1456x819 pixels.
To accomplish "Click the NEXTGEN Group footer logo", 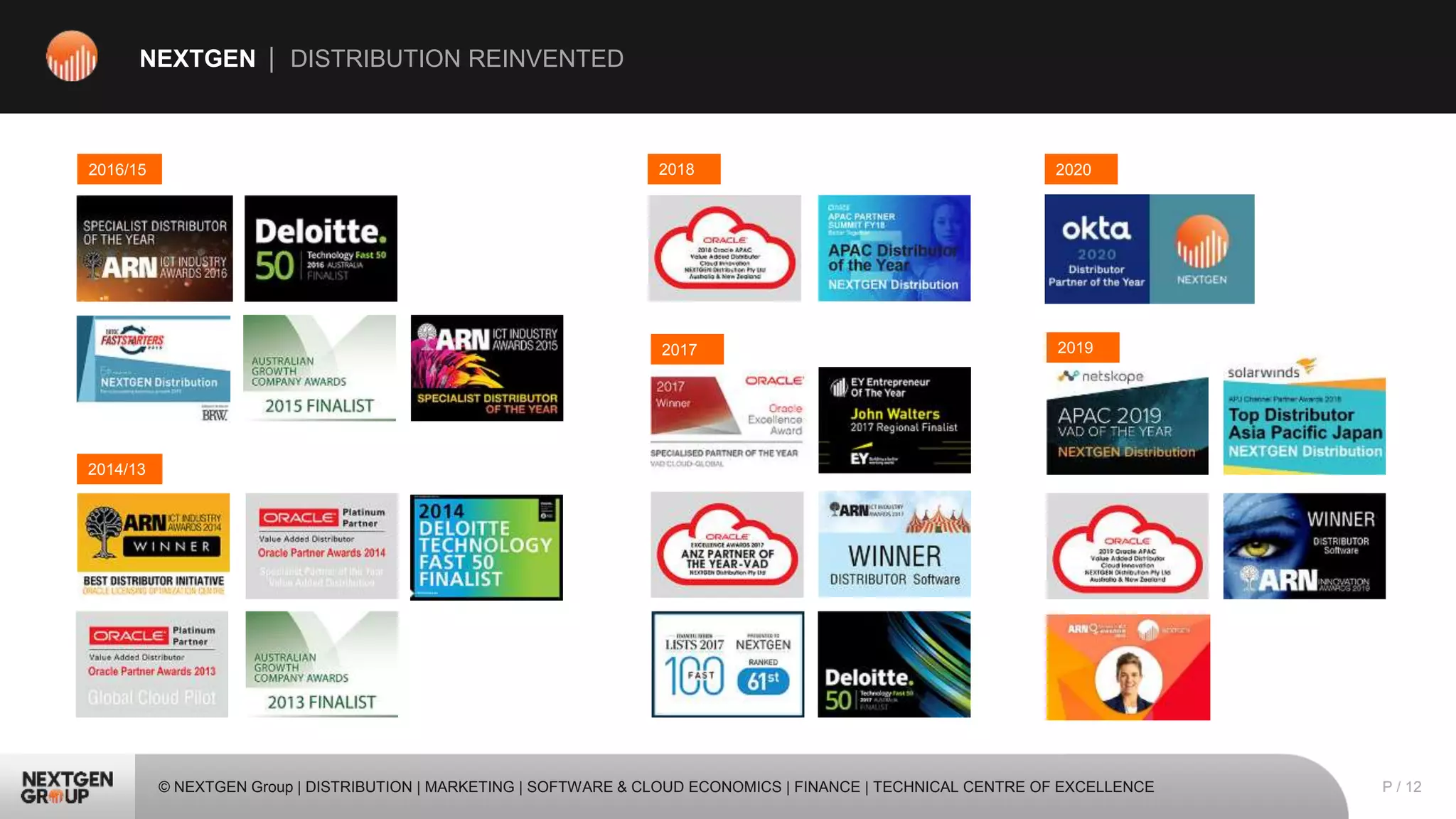I will point(67,787).
